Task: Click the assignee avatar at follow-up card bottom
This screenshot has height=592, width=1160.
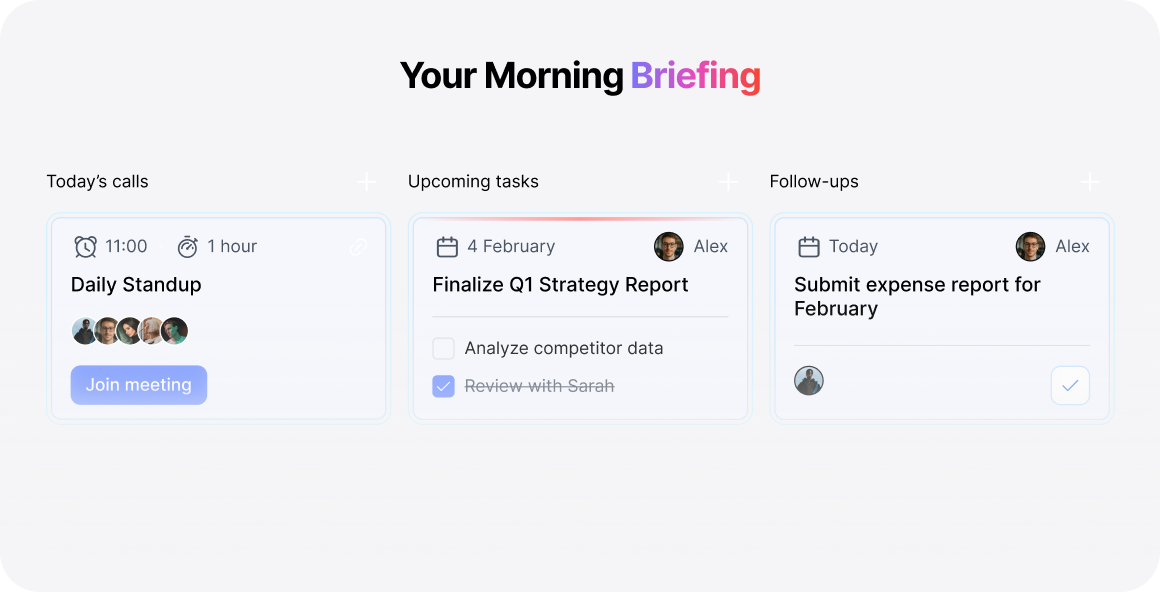Action: coord(809,381)
